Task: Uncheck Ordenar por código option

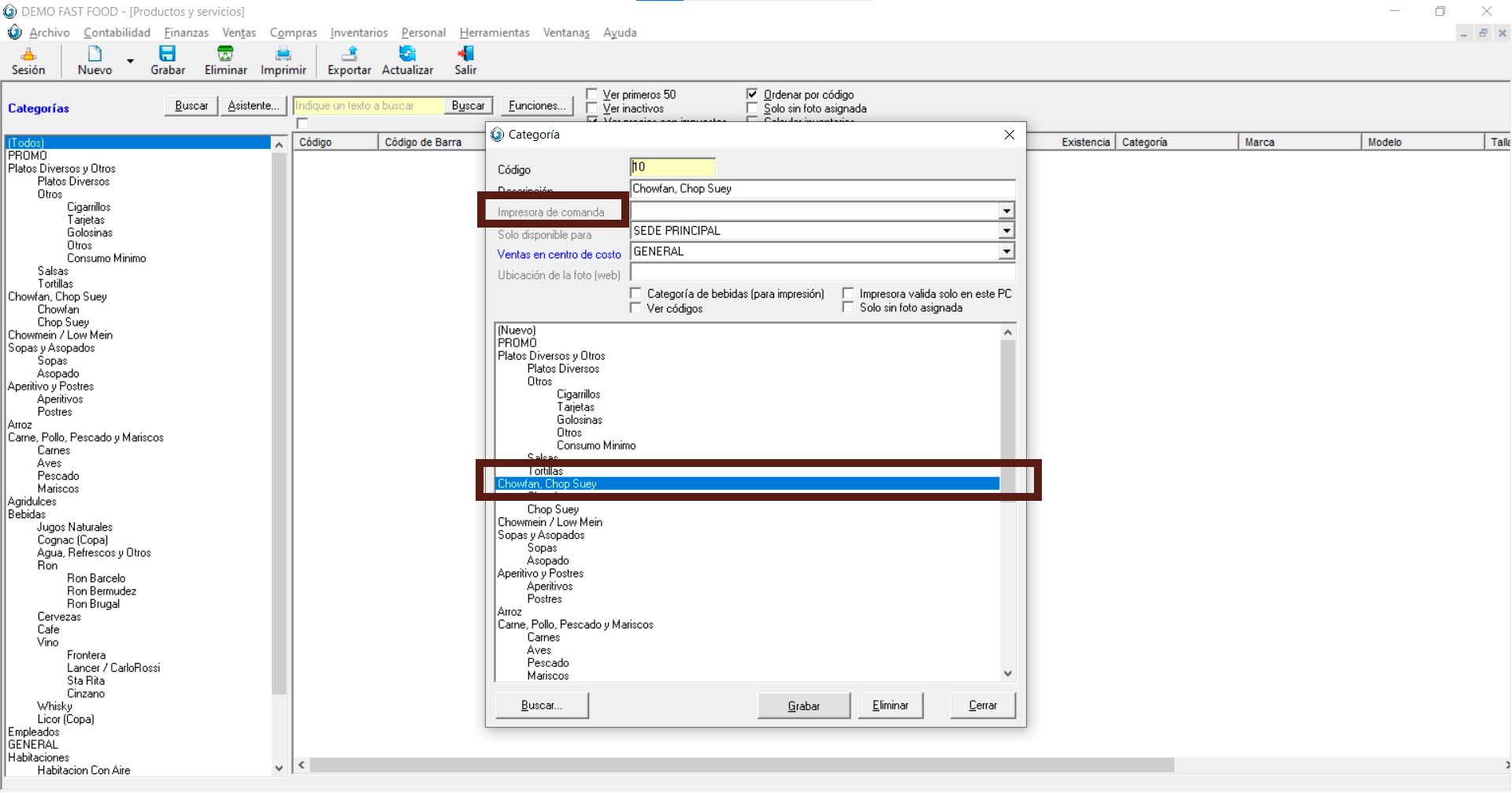Action: click(752, 94)
